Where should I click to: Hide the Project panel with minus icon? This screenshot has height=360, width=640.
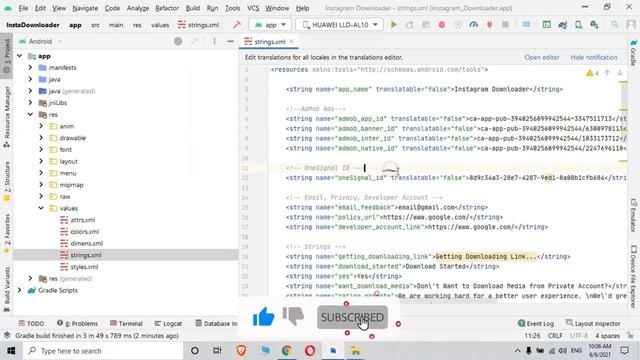(230, 41)
